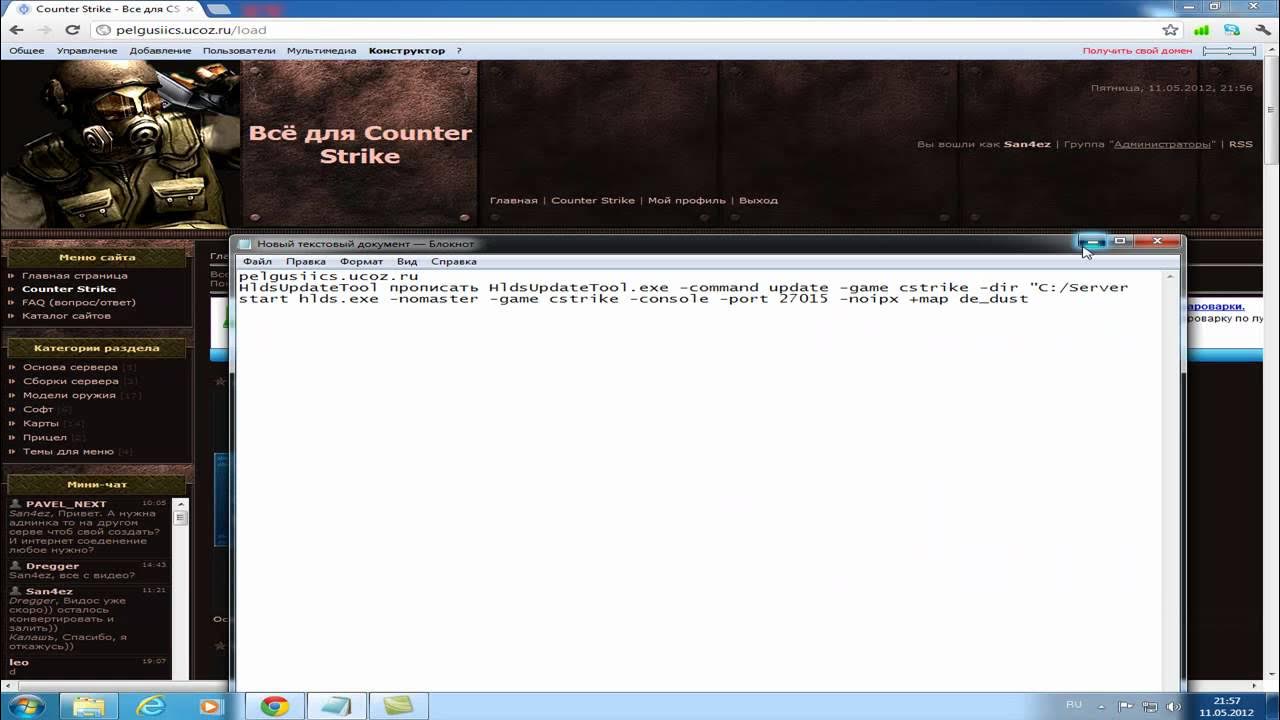Viewport: 1280px width, 720px height.
Task: Open Windows Explorer from the taskbar
Action: 88,706
